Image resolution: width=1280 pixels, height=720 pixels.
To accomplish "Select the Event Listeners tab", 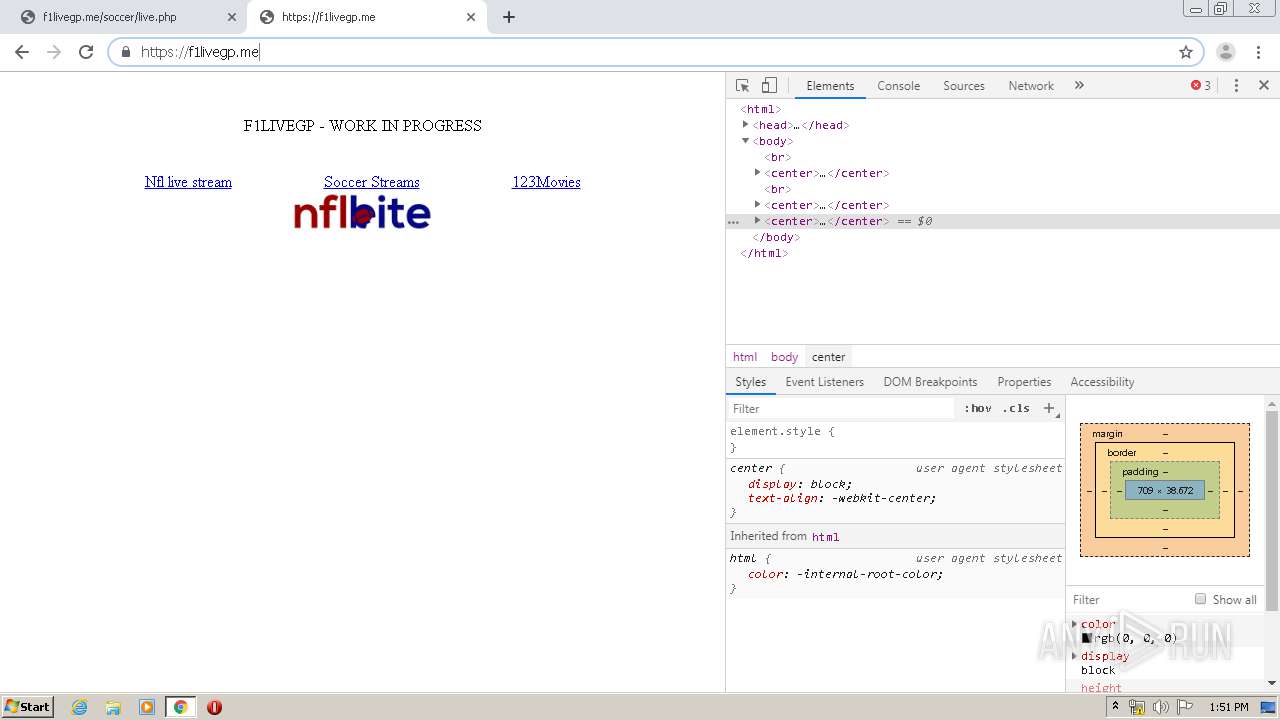I will click(824, 382).
